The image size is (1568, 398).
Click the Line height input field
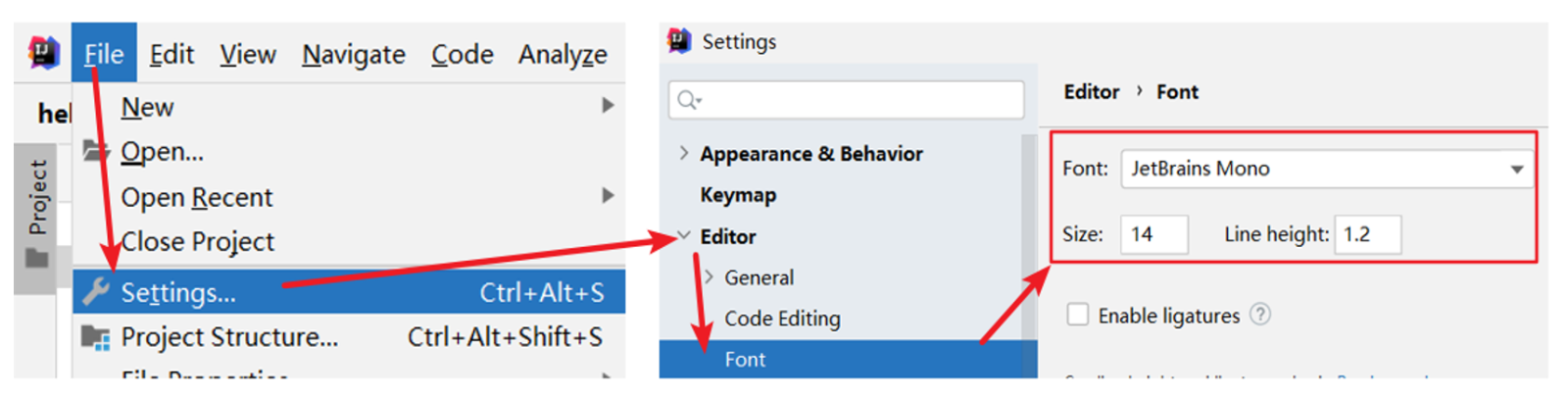coord(1367,234)
